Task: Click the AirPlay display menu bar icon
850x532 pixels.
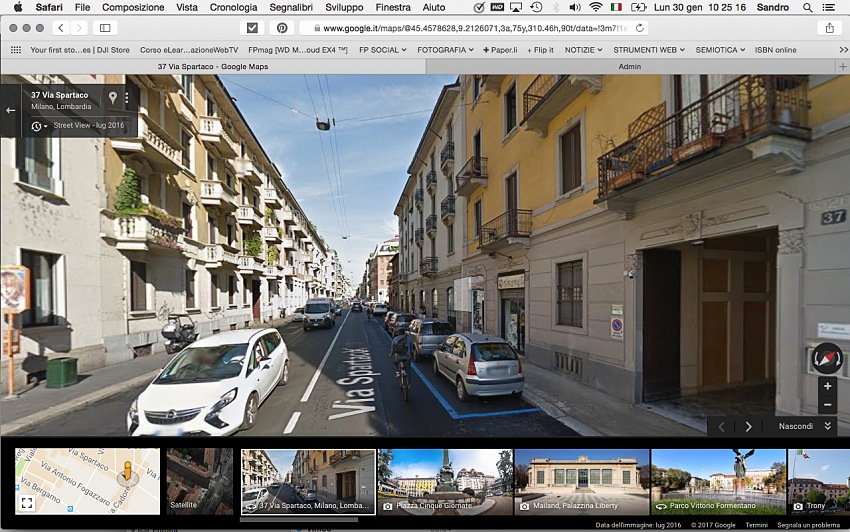Action: (516, 7)
